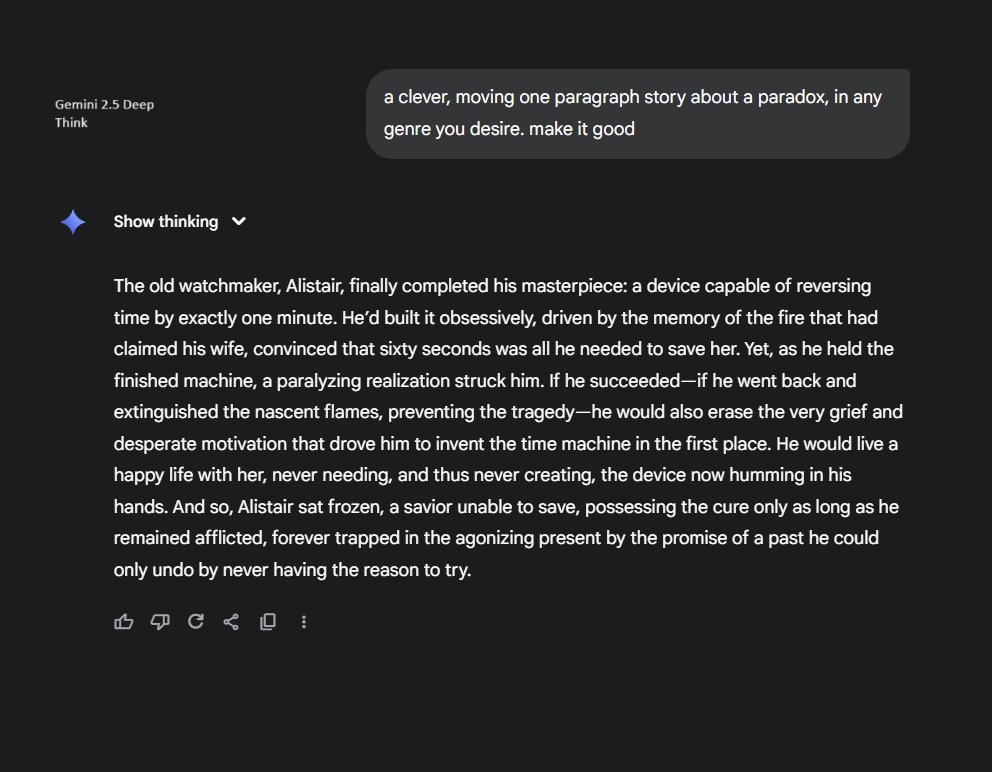Click the user prompt message bubble
This screenshot has width=992, height=772.
(x=637, y=113)
